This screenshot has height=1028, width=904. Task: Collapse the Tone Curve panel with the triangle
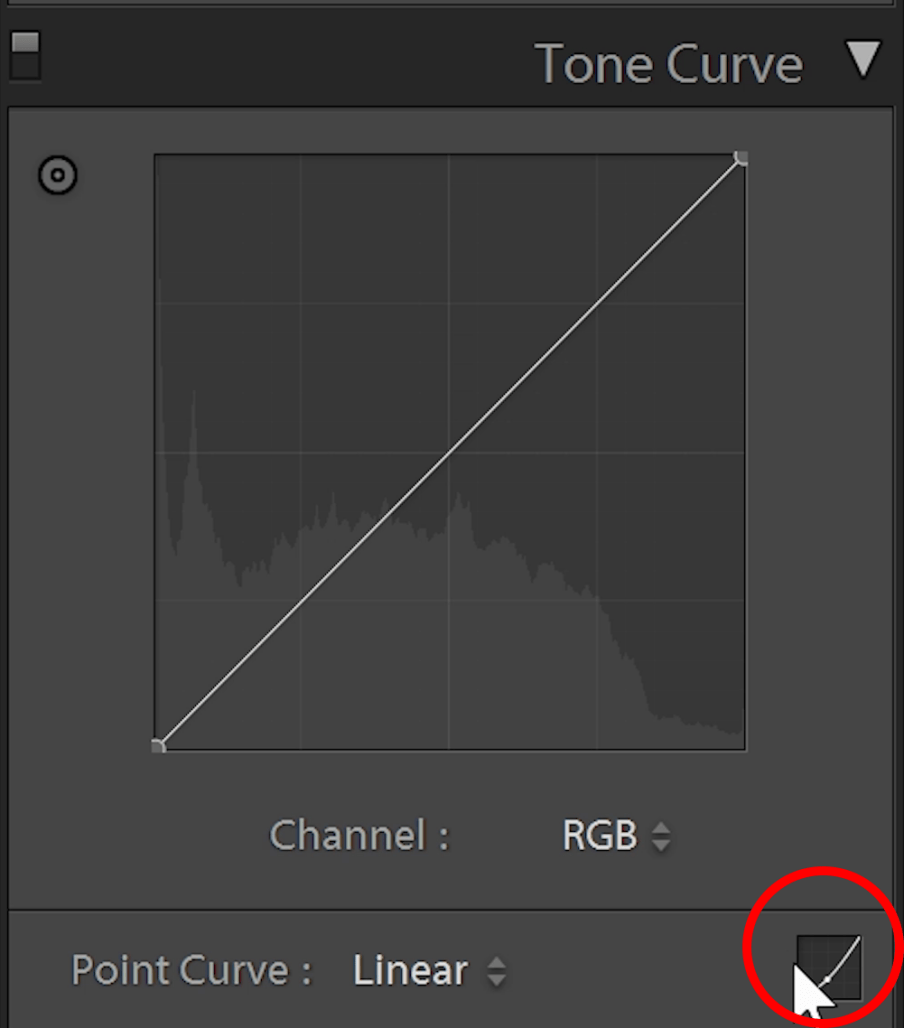click(862, 60)
